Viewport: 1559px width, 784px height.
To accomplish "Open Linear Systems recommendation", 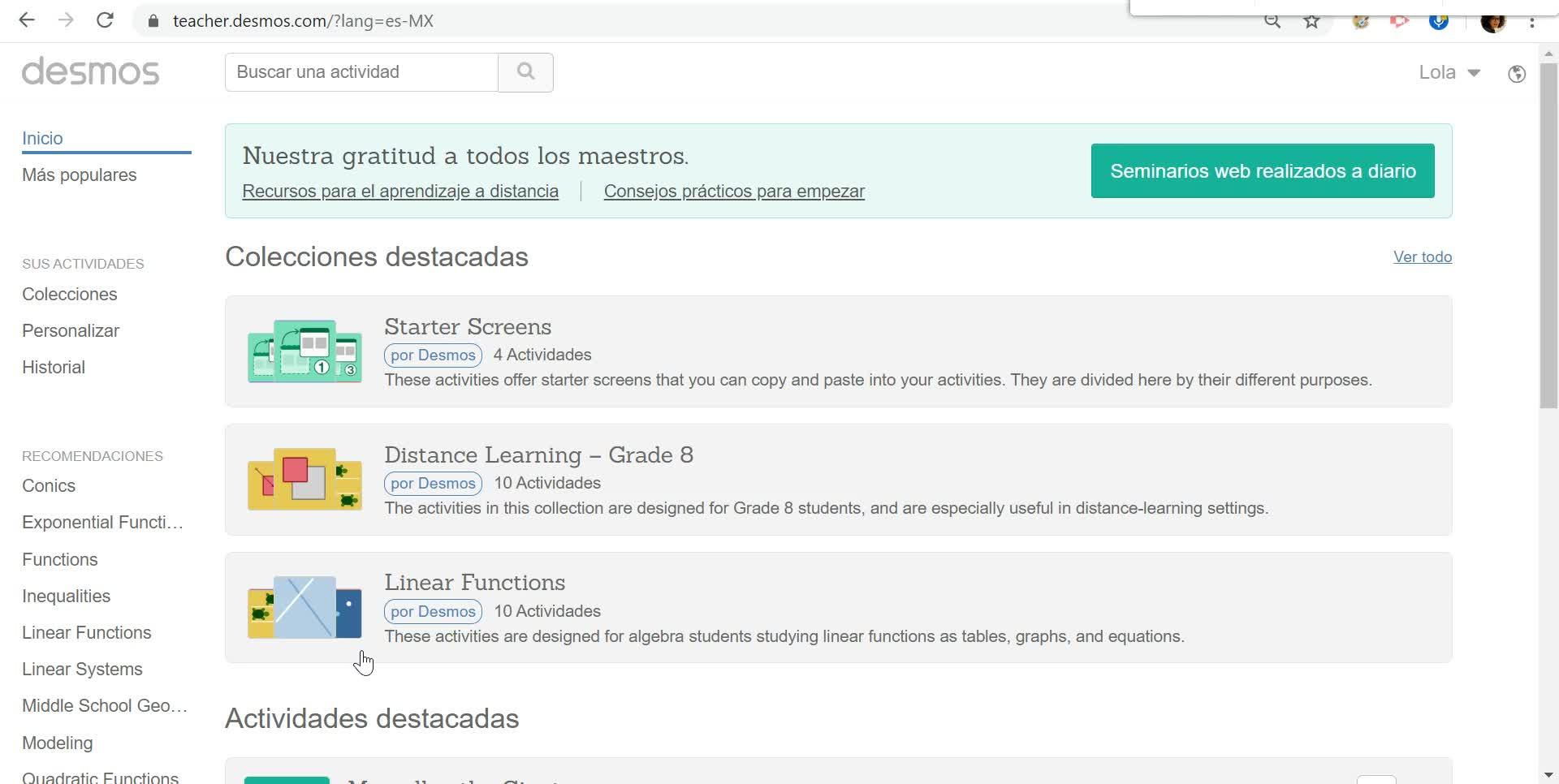I will 82,670.
